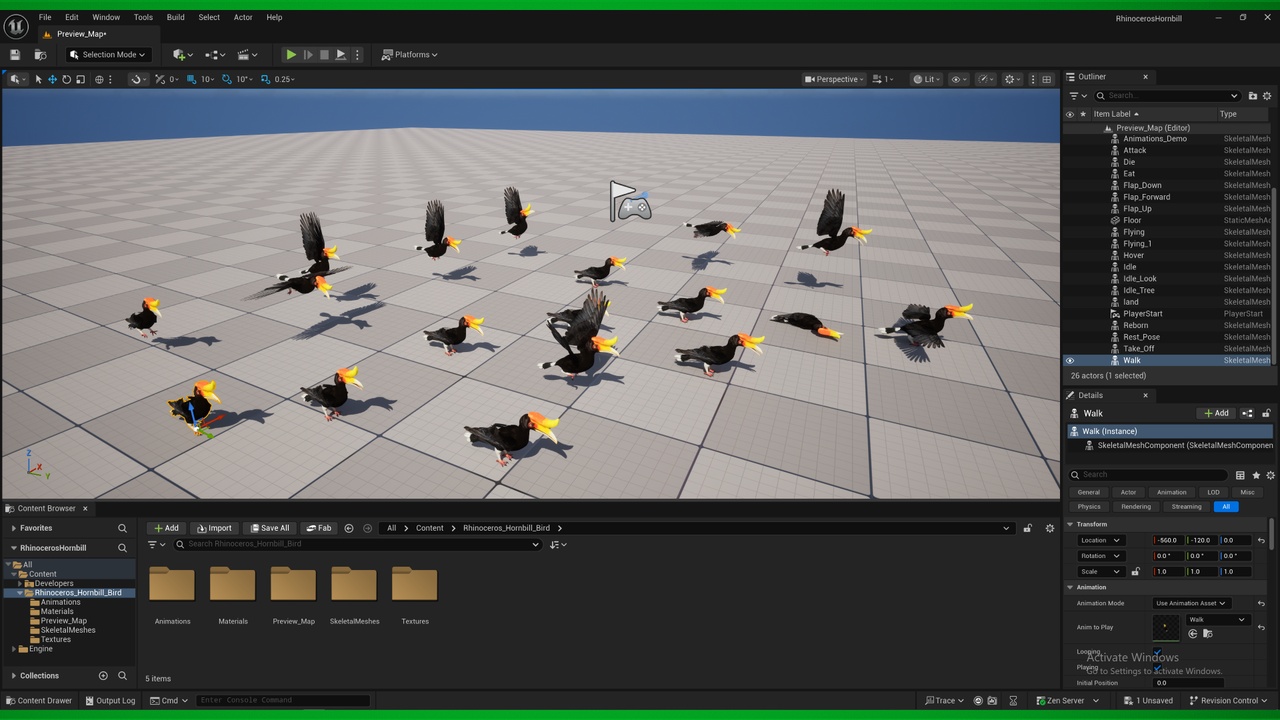The image size is (1280, 720).
Task: Start Play in Editor with green play button
Action: point(291,55)
